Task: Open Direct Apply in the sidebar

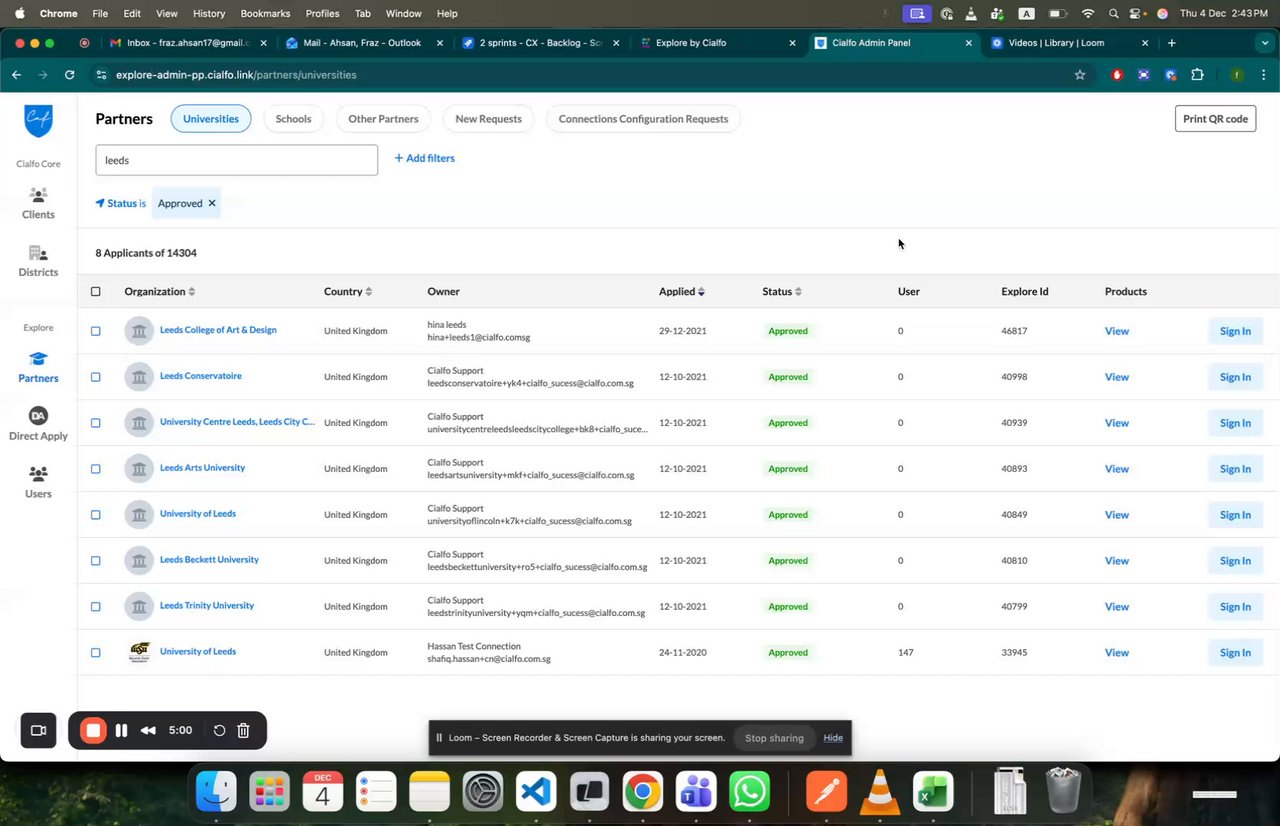Action: (x=38, y=425)
